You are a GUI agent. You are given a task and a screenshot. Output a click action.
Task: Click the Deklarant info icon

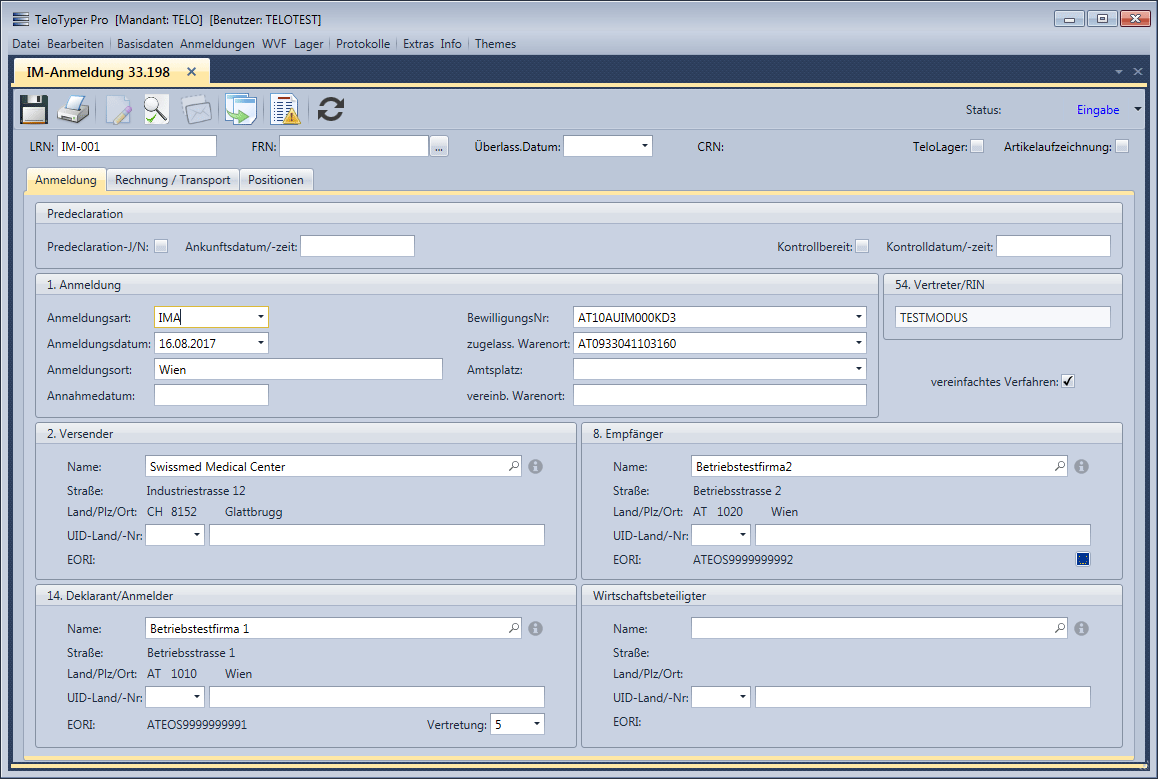tap(535, 628)
